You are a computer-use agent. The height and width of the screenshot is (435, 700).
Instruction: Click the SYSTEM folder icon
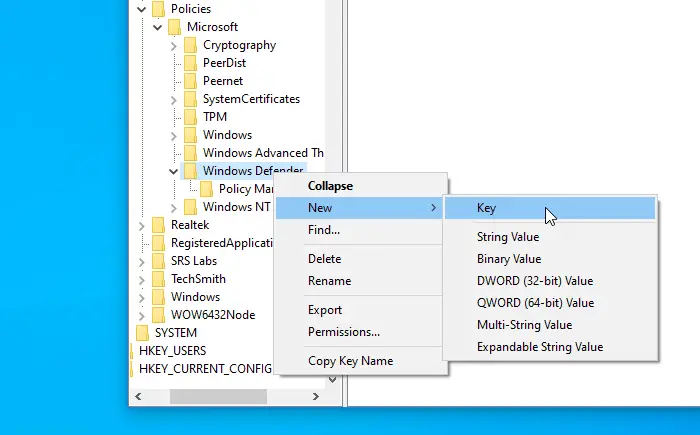tap(142, 333)
